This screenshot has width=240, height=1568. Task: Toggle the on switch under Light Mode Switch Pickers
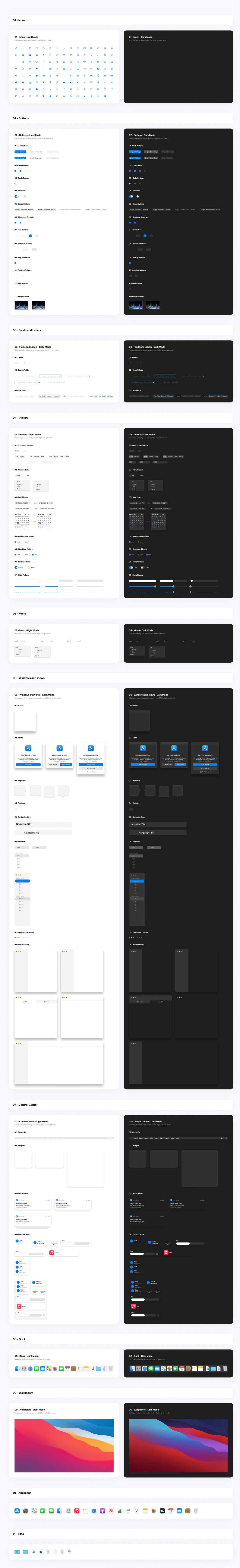click(16, 567)
